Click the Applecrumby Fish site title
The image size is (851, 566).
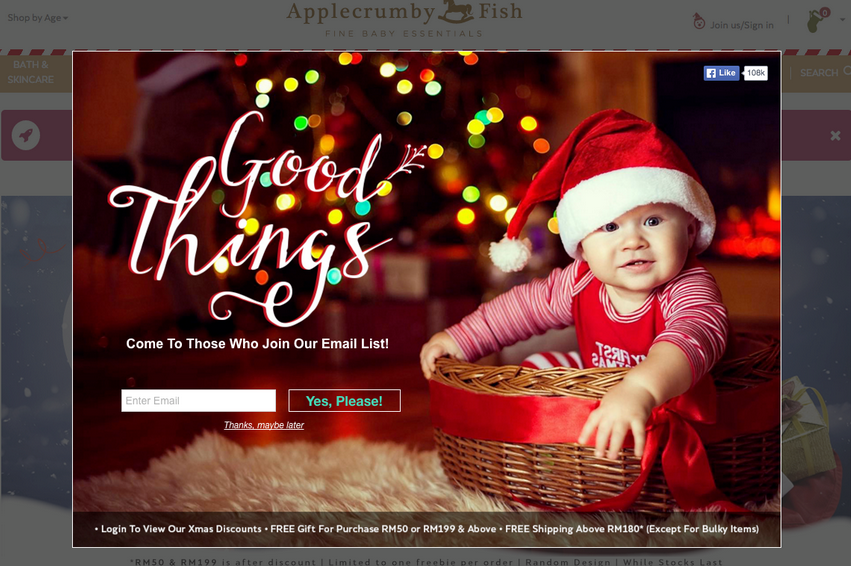coord(404,12)
